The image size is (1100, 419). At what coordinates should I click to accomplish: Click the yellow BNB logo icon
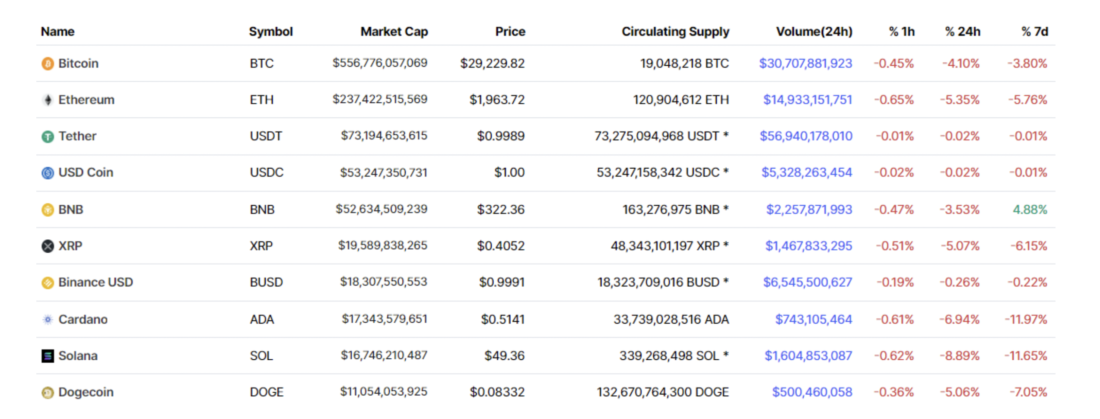tap(47, 210)
